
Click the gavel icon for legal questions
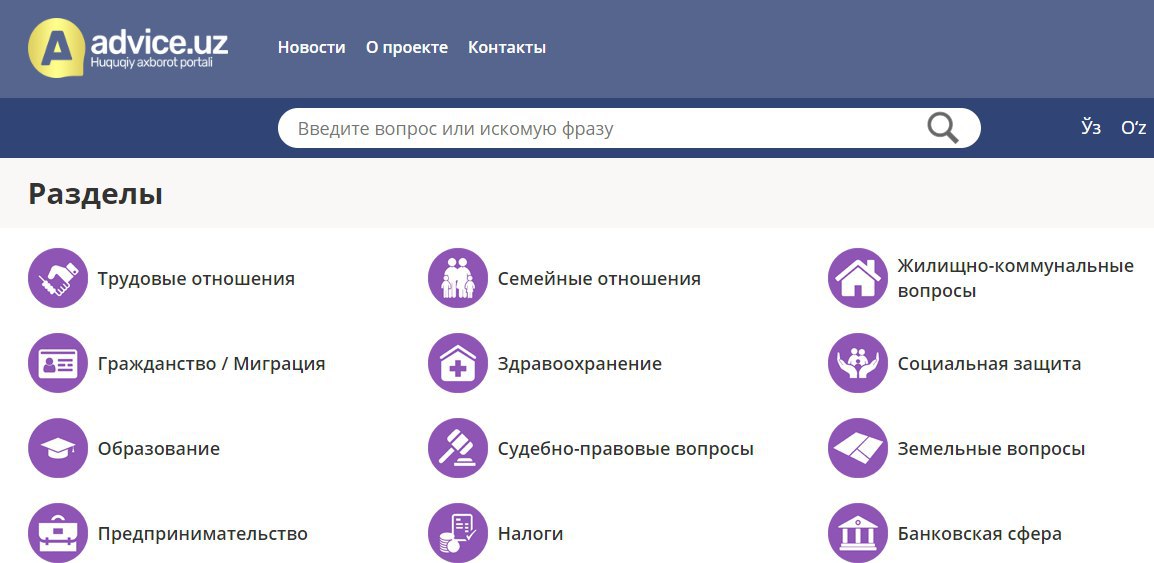click(x=458, y=448)
